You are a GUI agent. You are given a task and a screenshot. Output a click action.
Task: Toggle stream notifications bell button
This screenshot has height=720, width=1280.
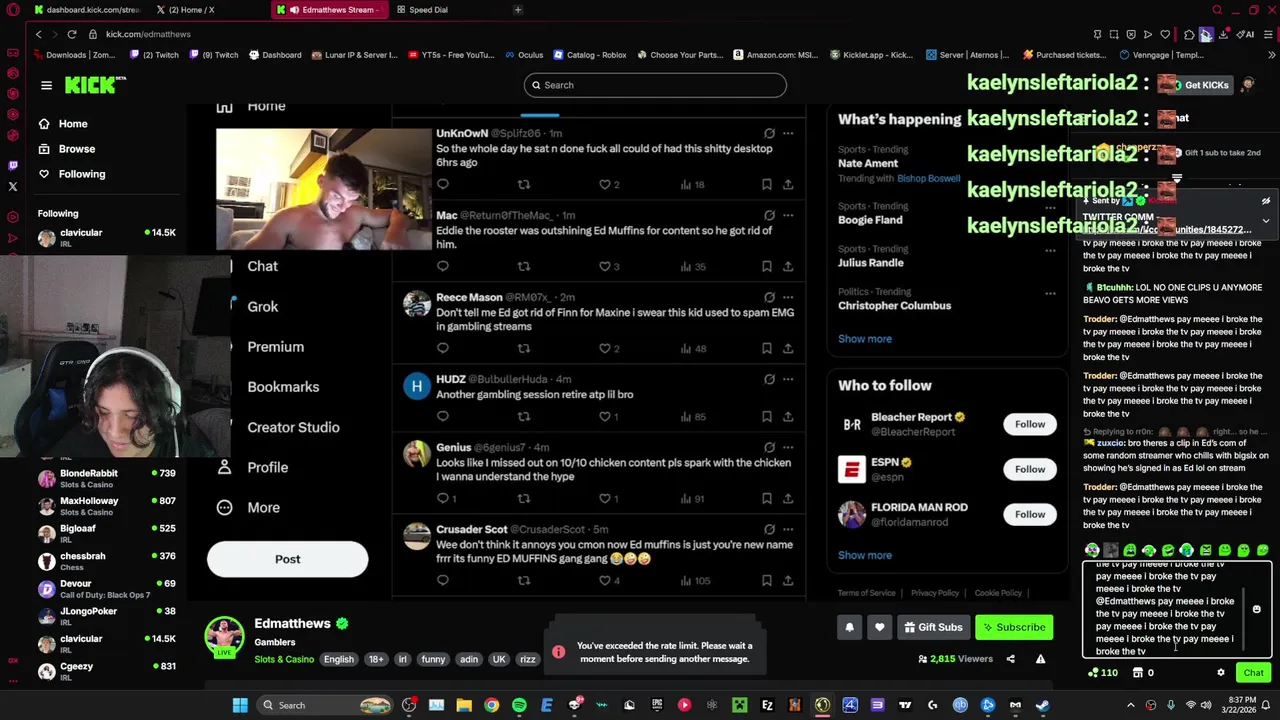pyautogui.click(x=849, y=627)
